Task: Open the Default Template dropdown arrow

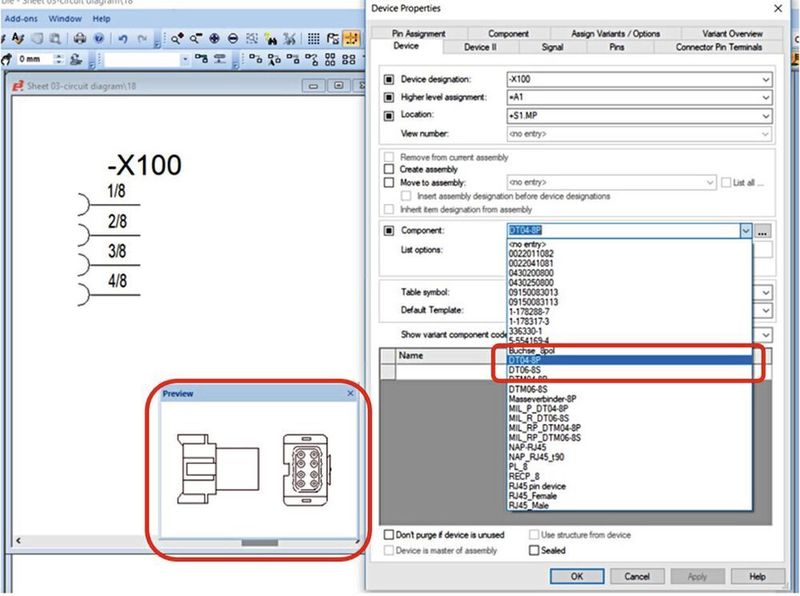Action: [x=765, y=310]
